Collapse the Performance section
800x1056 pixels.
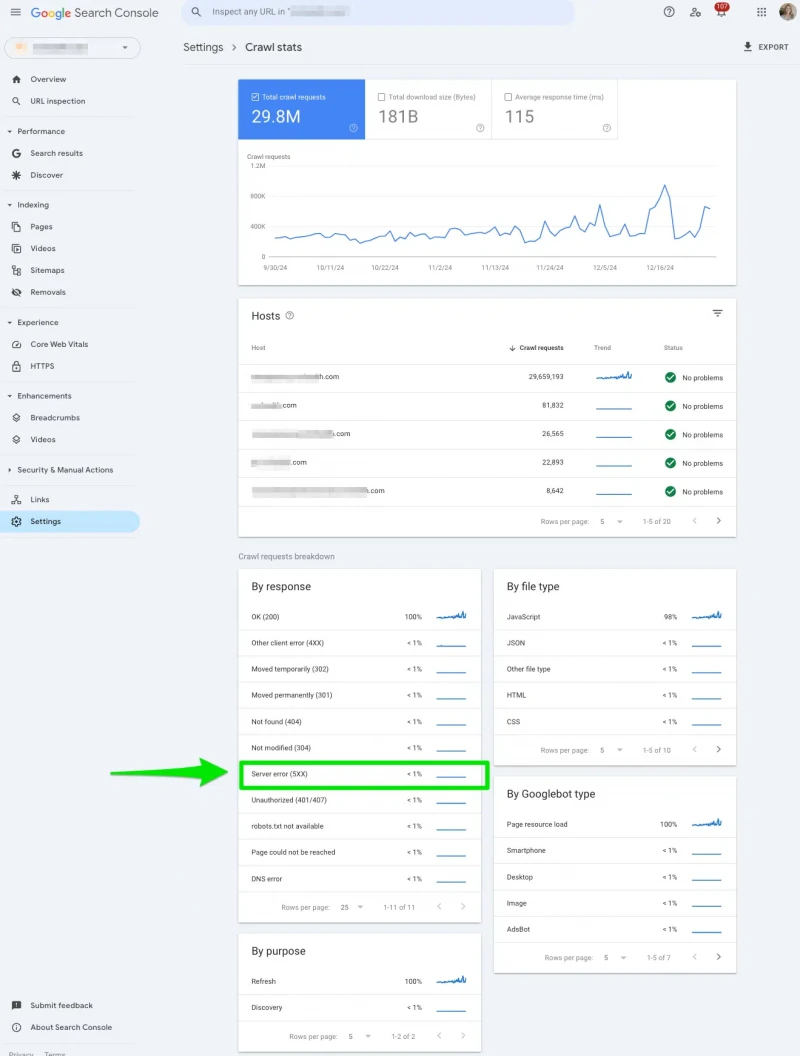(9, 131)
